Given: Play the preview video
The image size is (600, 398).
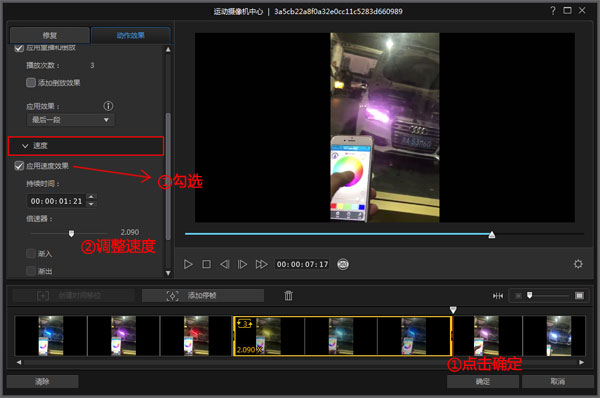Looking at the screenshot, I should [188, 264].
